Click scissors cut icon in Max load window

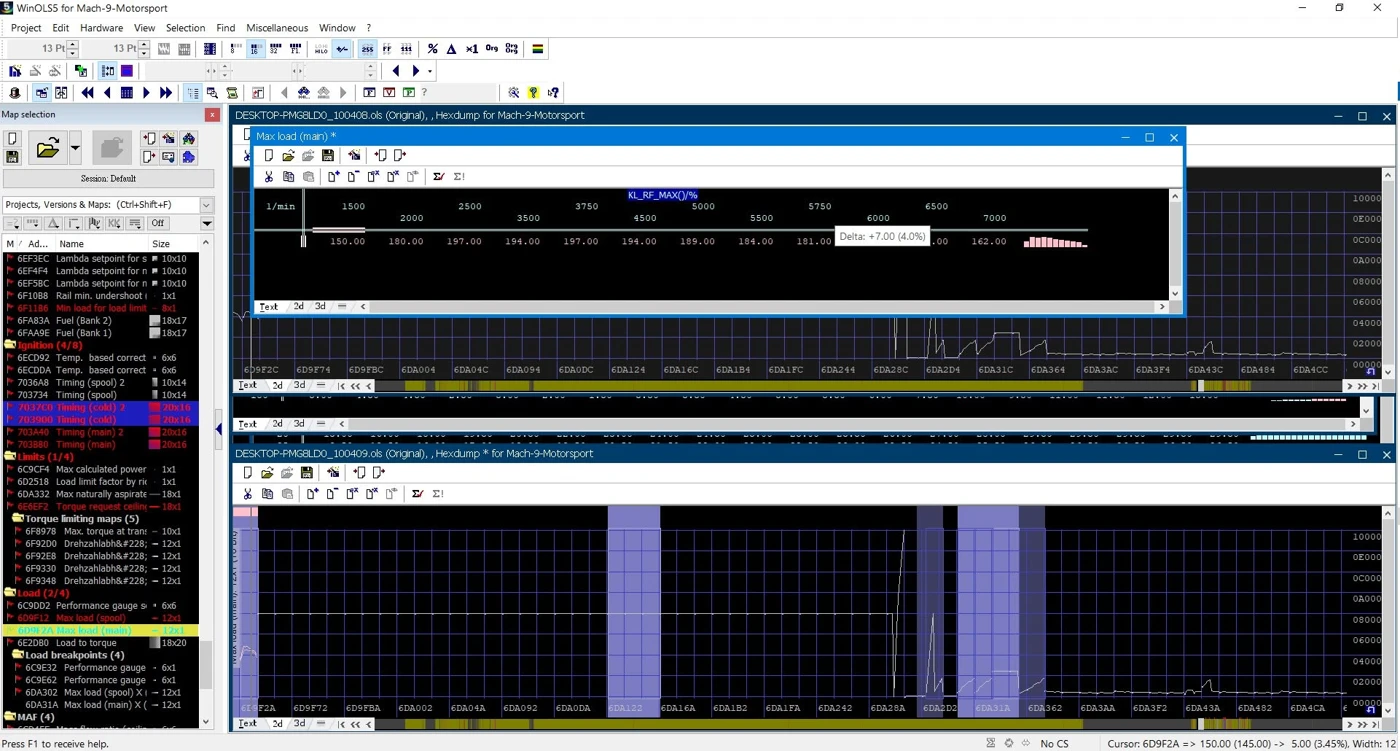tap(268, 177)
